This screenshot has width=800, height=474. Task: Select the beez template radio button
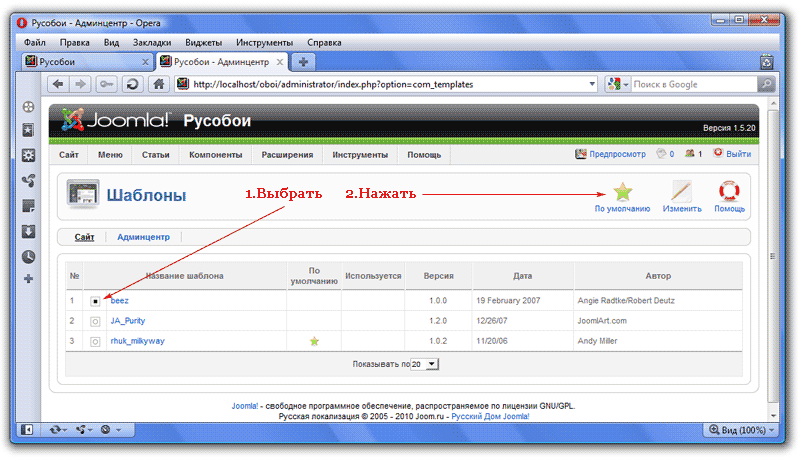click(95, 300)
